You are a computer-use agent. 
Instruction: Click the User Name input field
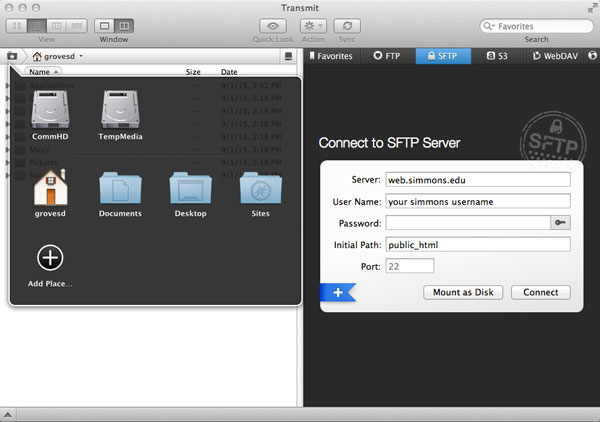click(478, 201)
